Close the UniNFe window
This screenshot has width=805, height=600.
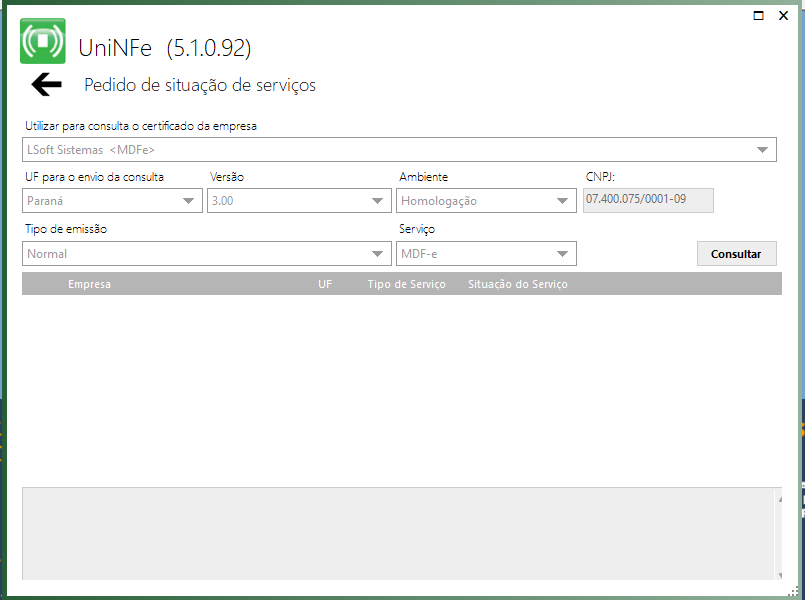pyautogui.click(x=783, y=15)
